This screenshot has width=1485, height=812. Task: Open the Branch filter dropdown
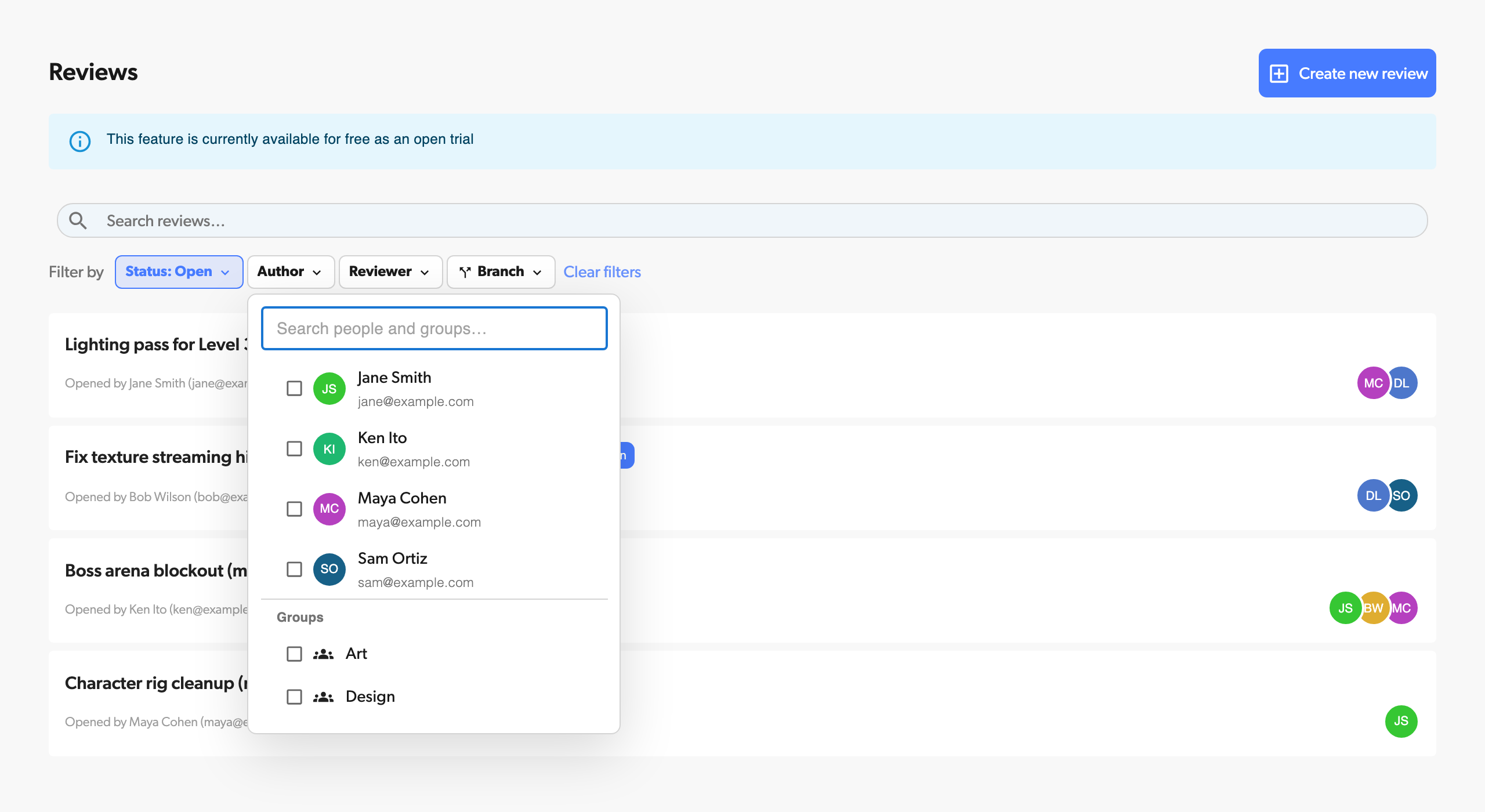(x=501, y=272)
